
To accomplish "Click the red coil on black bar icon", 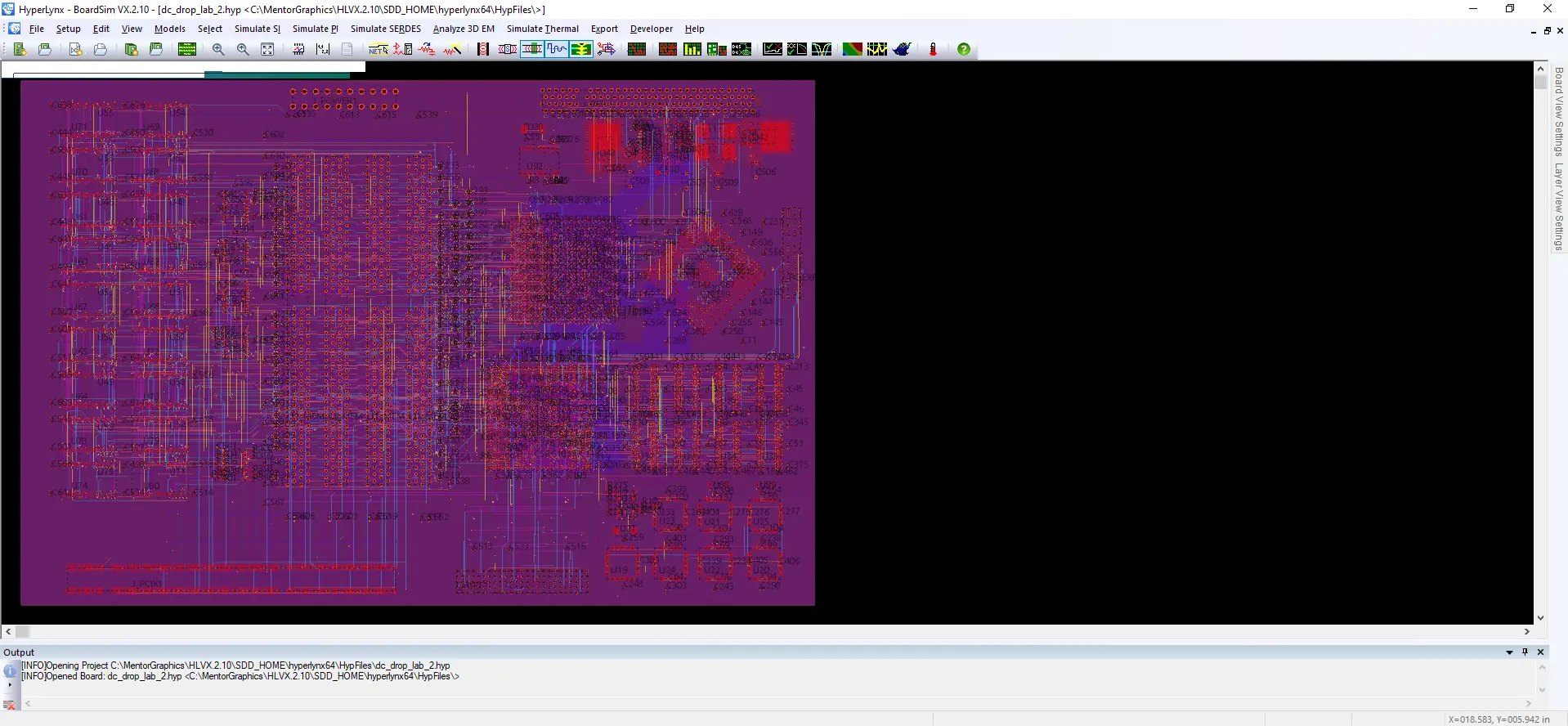I will click(x=483, y=49).
